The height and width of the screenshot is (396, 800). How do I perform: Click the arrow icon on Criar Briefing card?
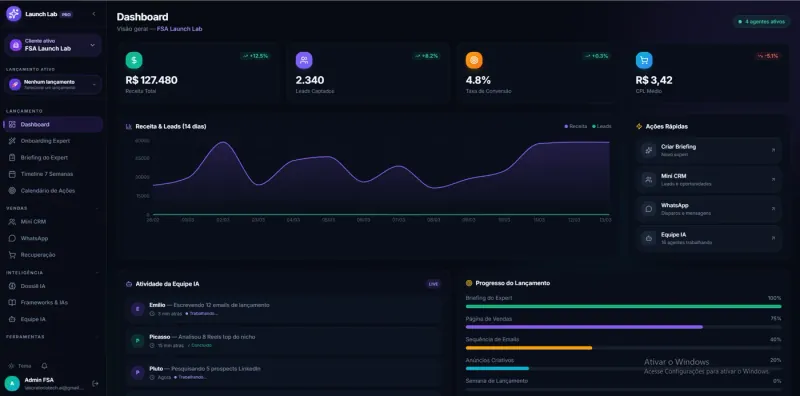click(x=773, y=150)
